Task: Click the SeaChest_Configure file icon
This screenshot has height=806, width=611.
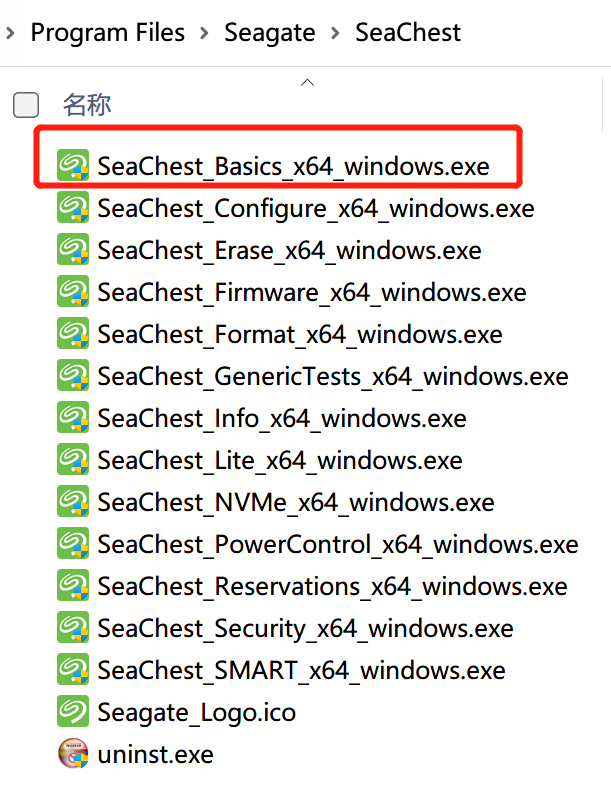Action: coord(74,208)
